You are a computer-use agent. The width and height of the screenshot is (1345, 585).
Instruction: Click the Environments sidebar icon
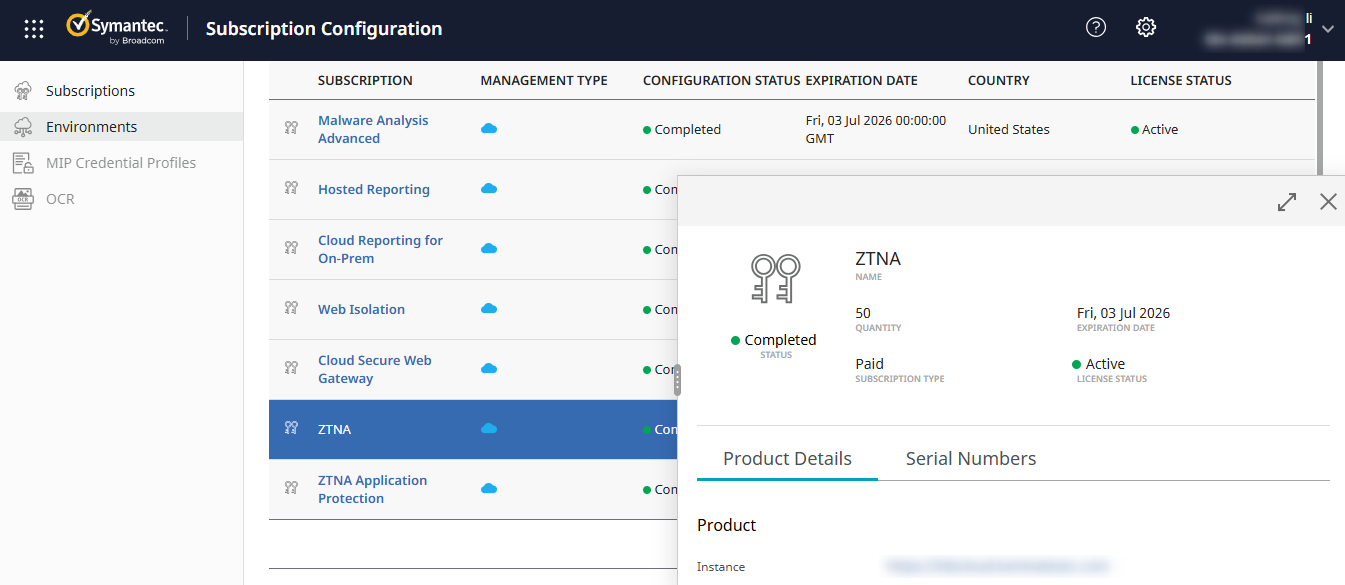(x=23, y=127)
